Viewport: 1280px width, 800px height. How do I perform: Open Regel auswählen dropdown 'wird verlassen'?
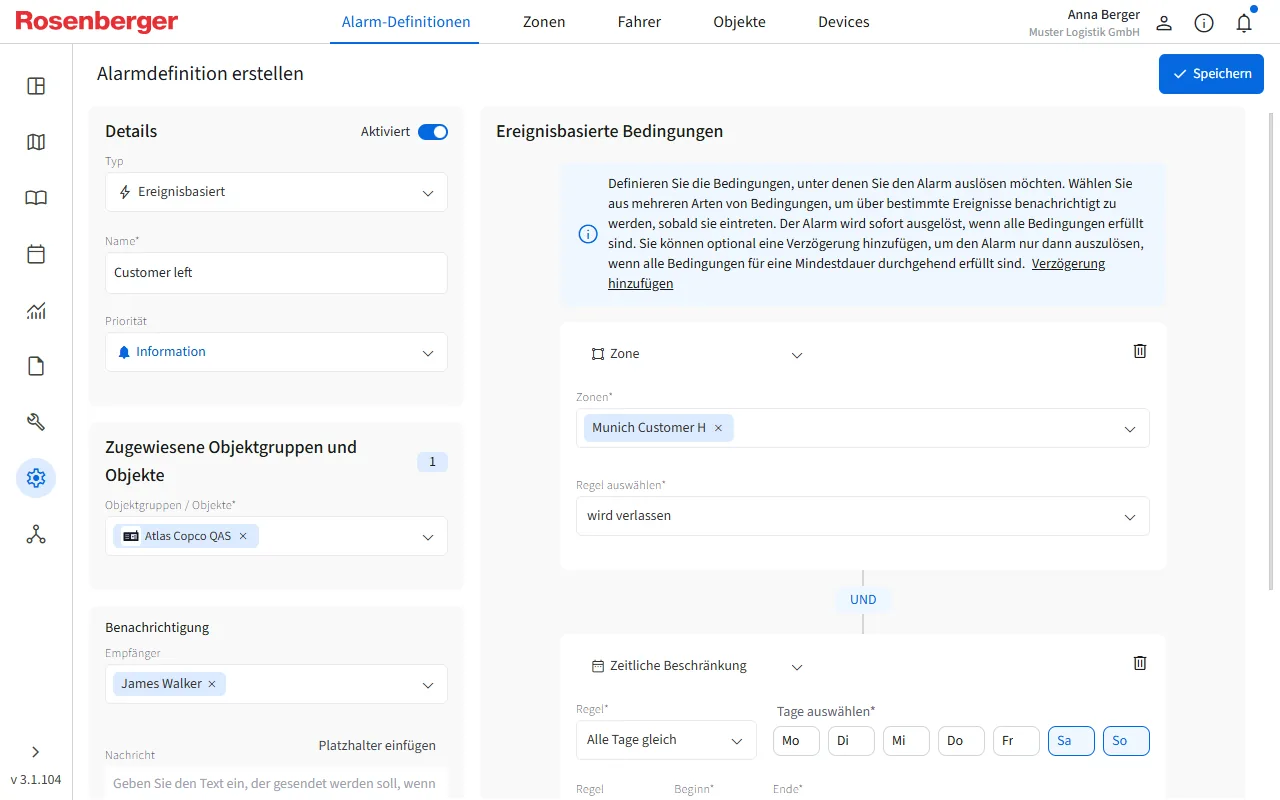pyautogui.click(x=863, y=516)
